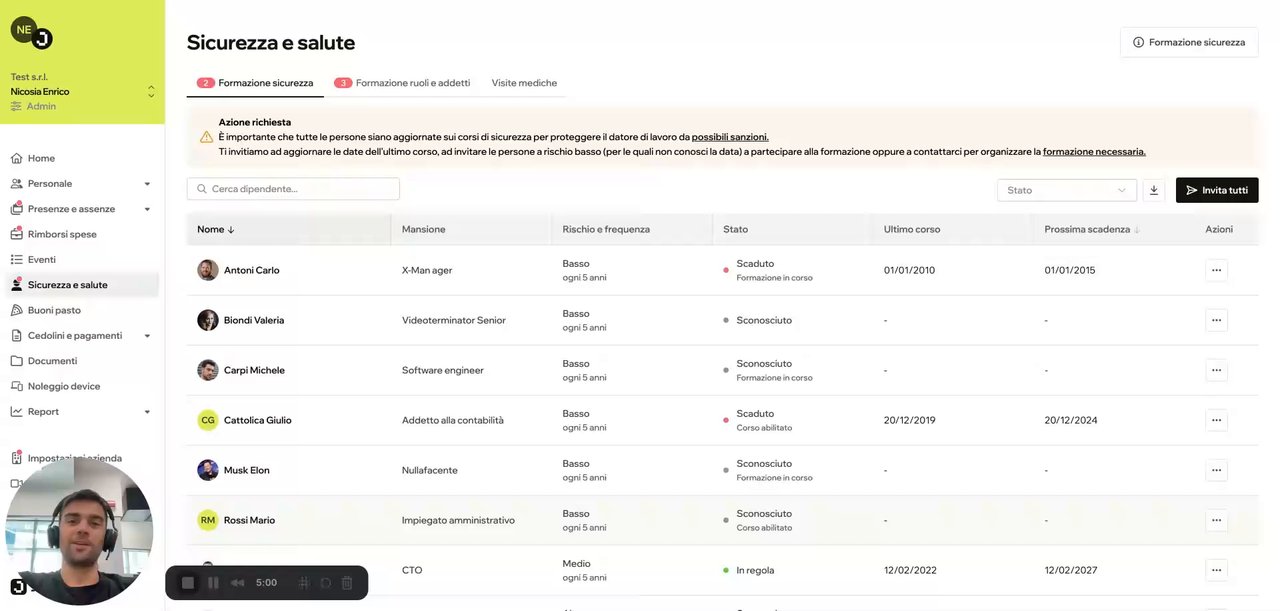
Task: Click the Addetto alla contabilità cell
Action: tap(453, 420)
